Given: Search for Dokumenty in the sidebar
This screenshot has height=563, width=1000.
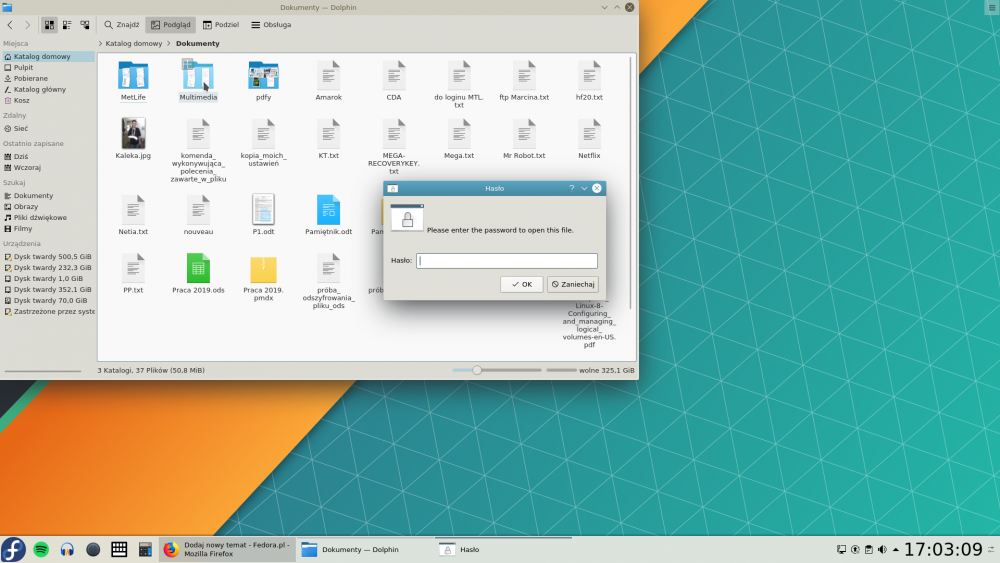Looking at the screenshot, I should coord(48,196).
